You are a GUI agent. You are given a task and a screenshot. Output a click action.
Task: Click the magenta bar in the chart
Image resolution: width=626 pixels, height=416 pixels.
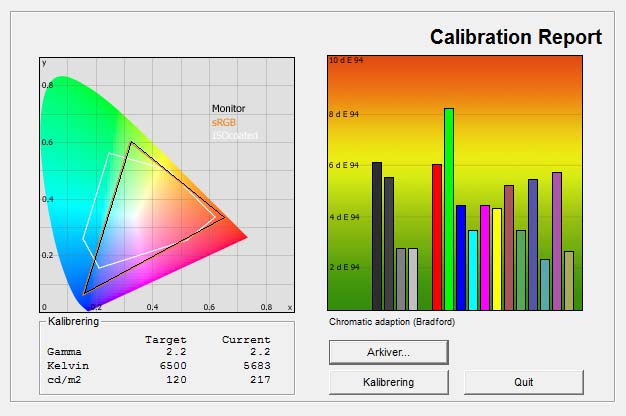point(485,258)
